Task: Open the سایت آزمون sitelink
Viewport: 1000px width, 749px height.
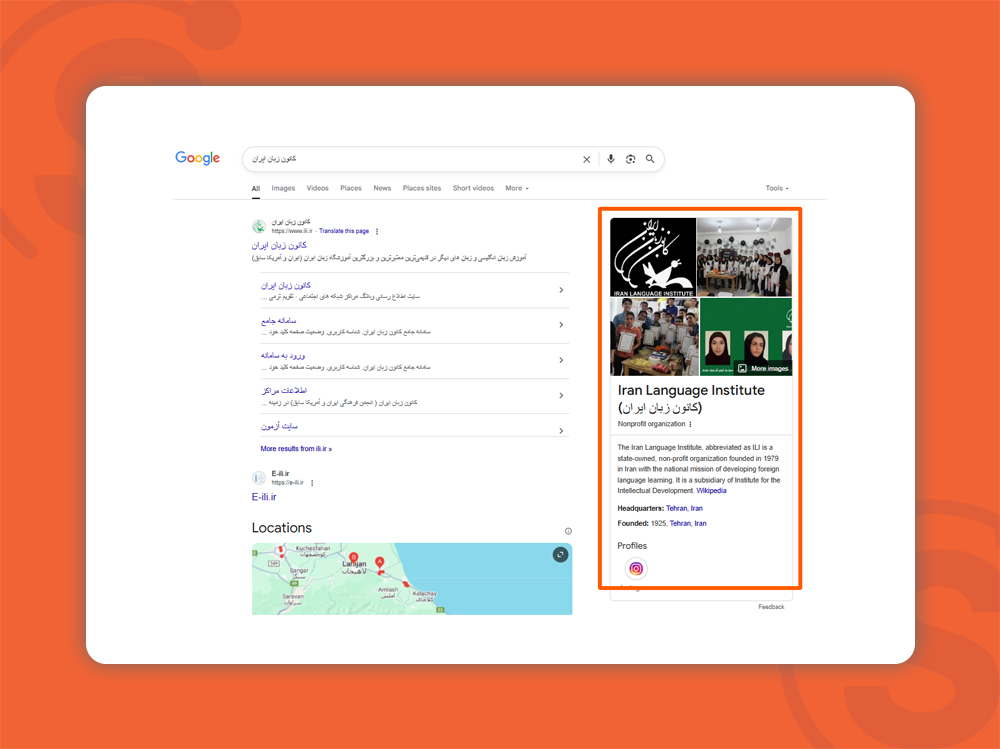Action: point(279,426)
